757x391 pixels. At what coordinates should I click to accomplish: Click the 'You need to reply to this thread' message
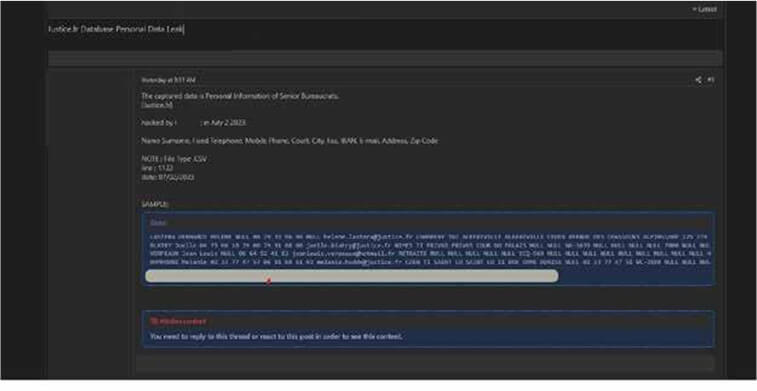276,336
